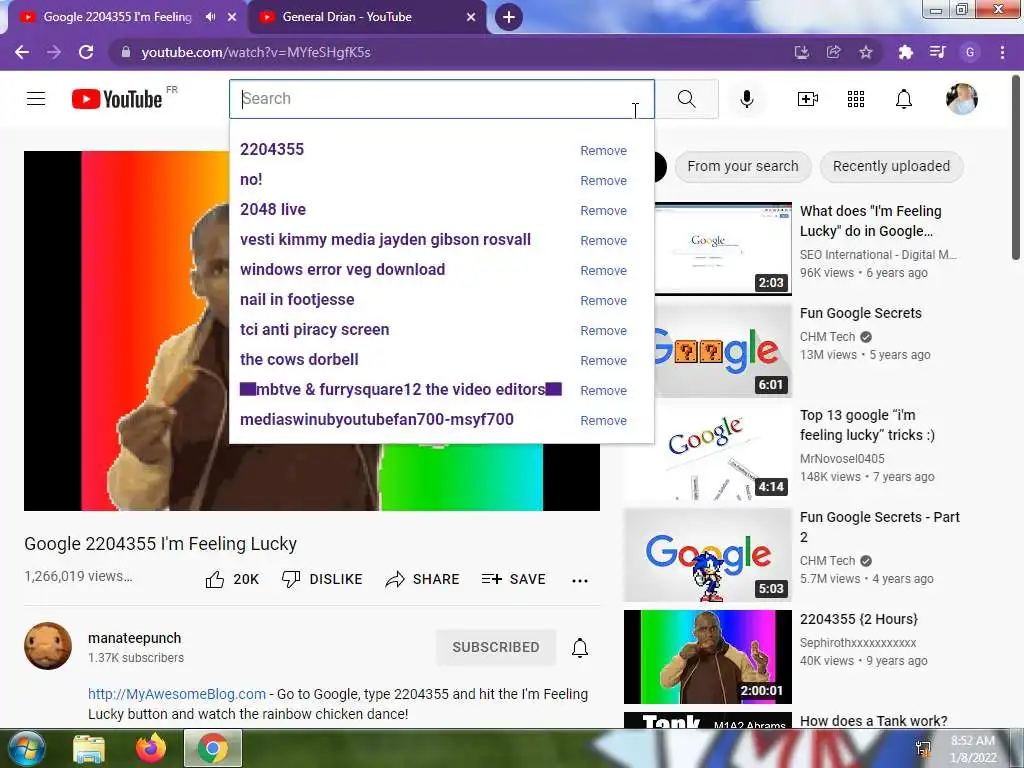
Task: Change channel notification bell settings
Action: (x=580, y=647)
